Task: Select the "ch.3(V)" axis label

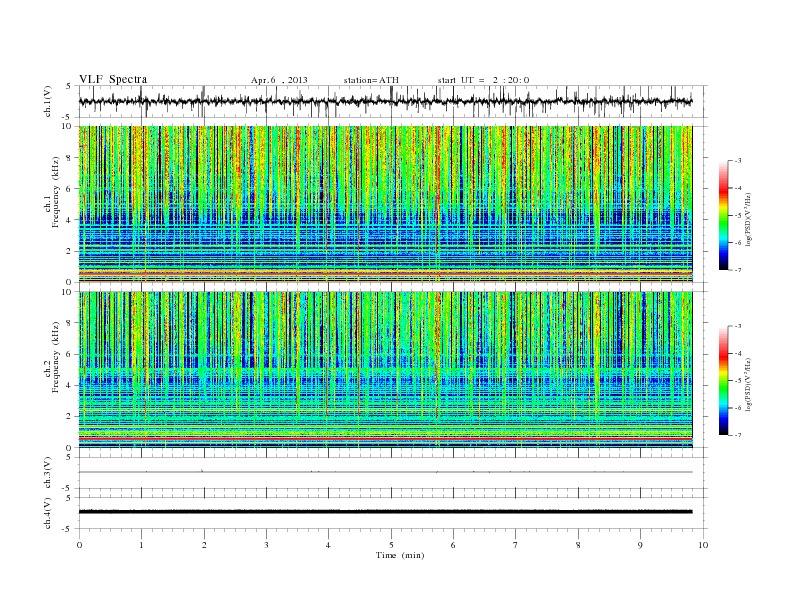Action: coord(47,472)
